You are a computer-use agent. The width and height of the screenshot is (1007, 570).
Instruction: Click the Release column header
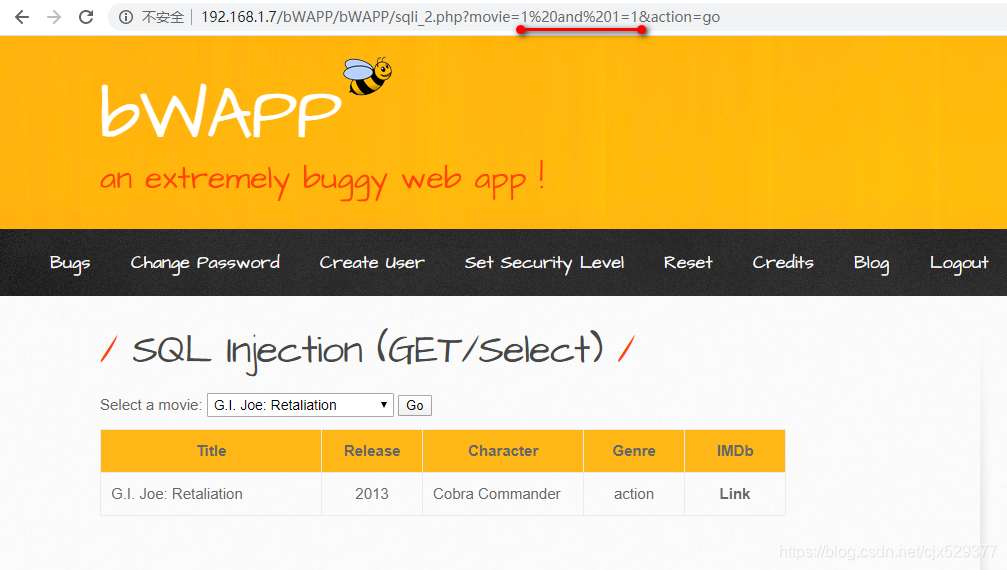(372, 451)
